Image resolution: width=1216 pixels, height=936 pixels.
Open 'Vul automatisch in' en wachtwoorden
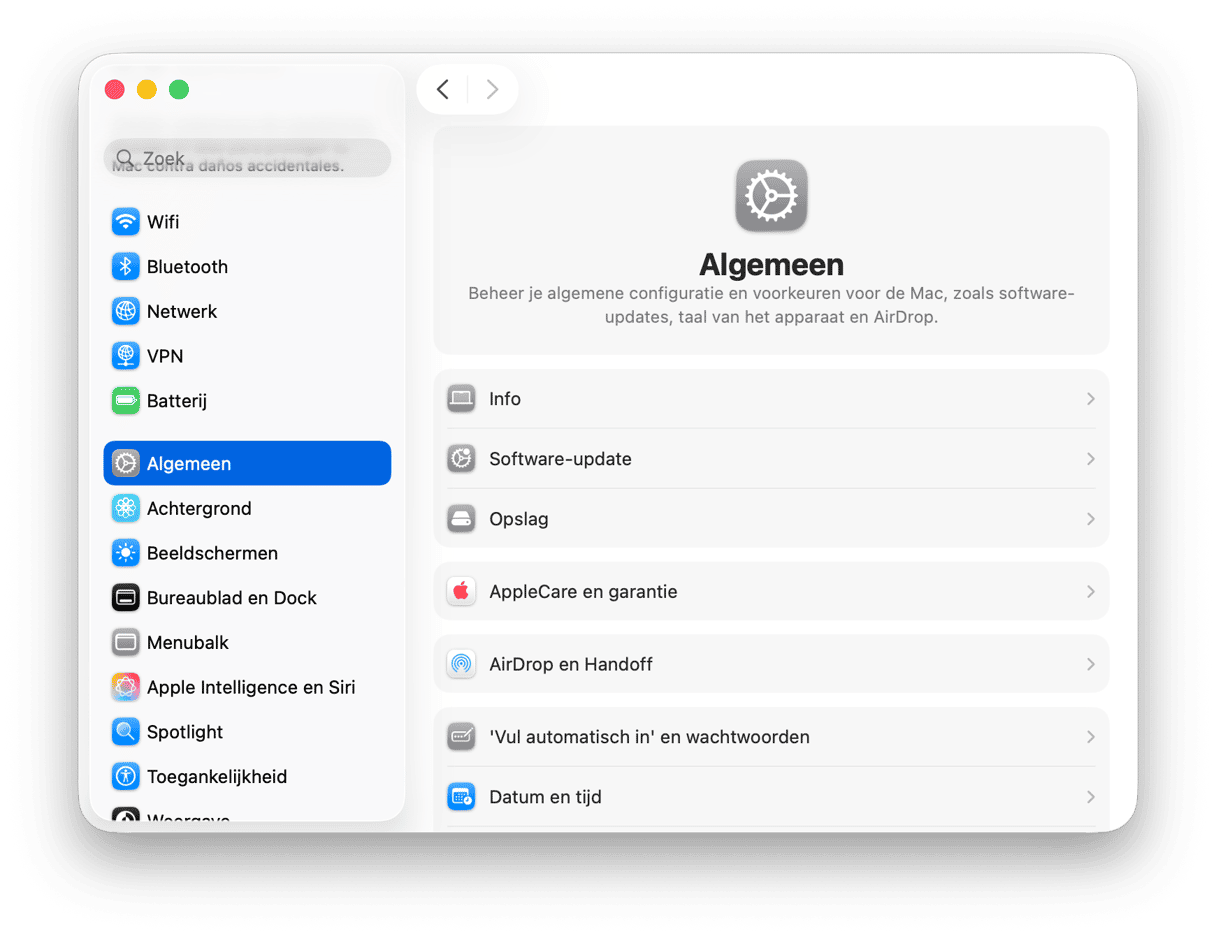click(649, 737)
